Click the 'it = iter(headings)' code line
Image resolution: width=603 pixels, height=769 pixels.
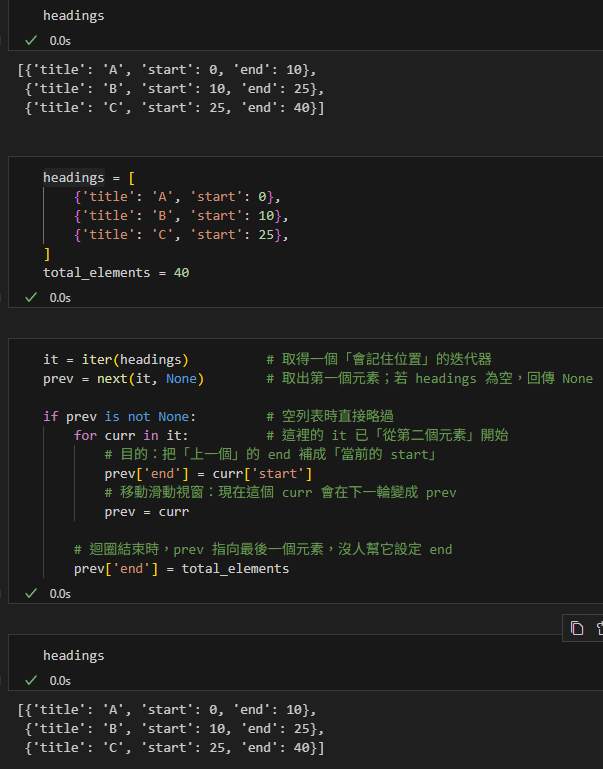(x=115, y=359)
